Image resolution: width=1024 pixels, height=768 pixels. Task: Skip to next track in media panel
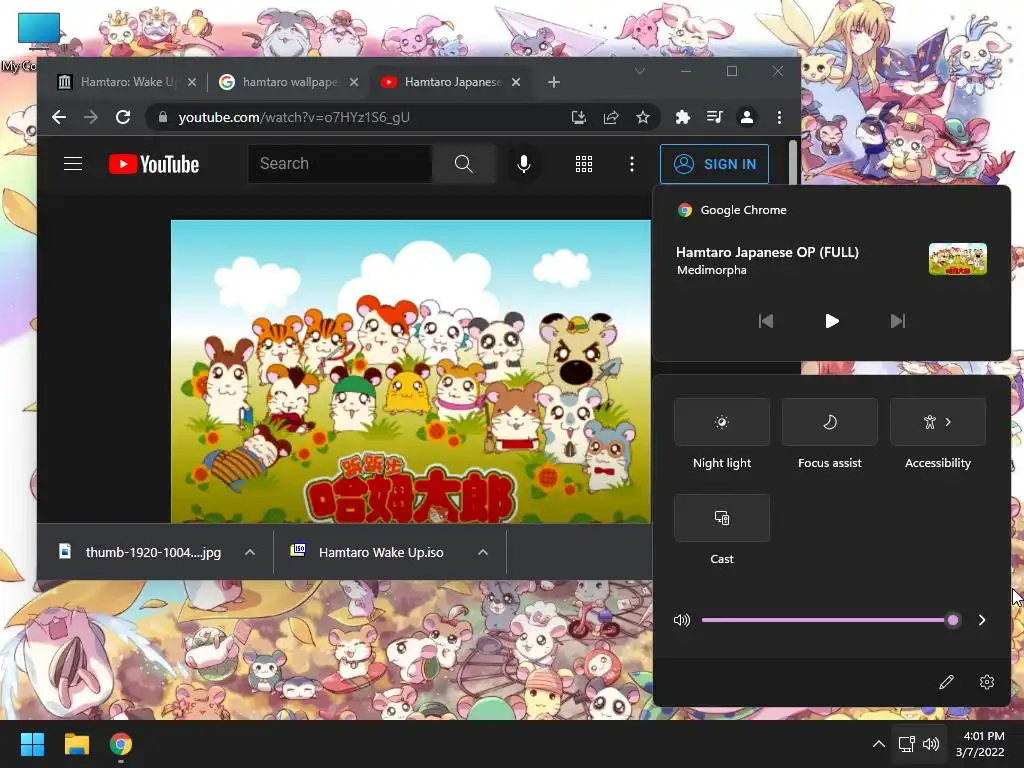point(898,321)
